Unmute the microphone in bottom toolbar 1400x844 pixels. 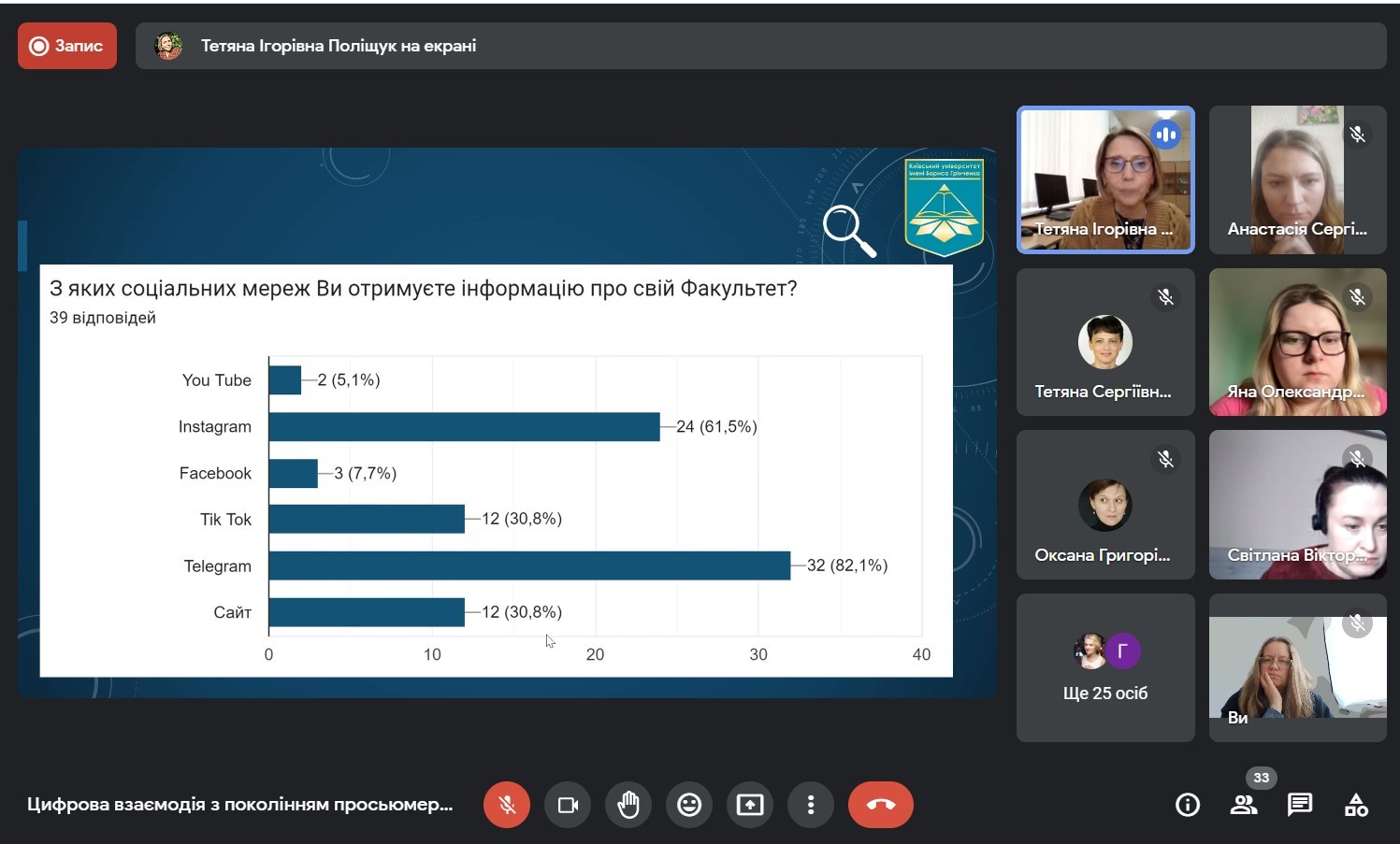tap(506, 805)
